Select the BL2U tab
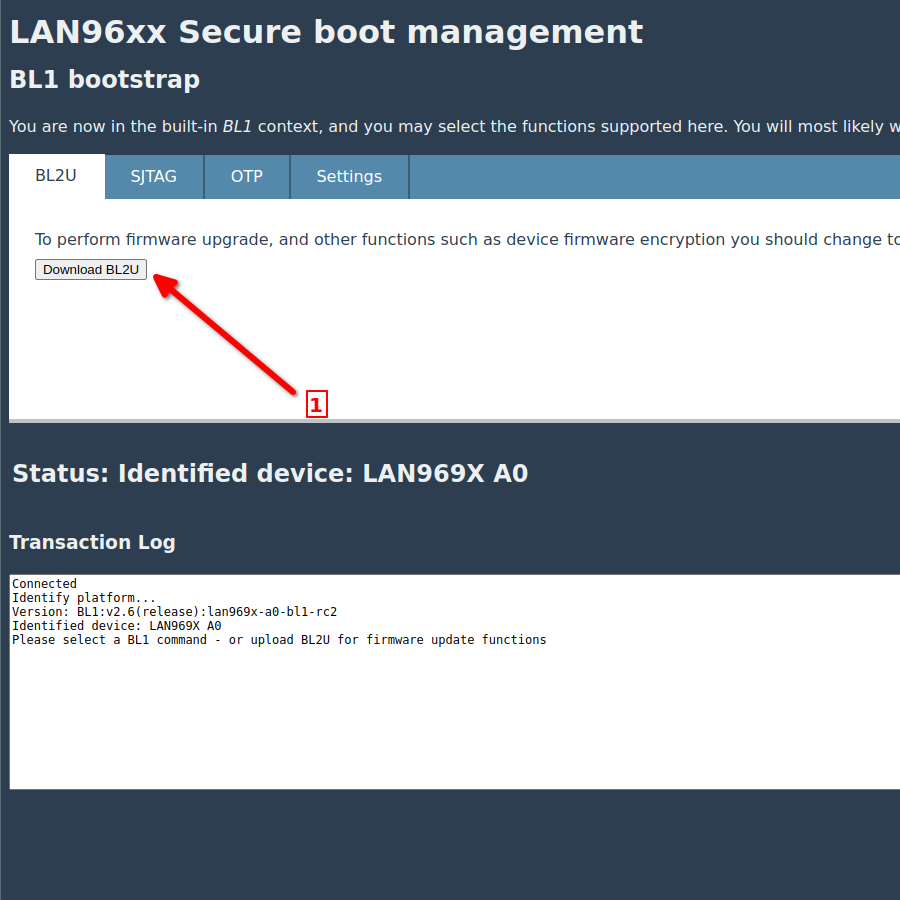This screenshot has height=900, width=900. pos(56,176)
